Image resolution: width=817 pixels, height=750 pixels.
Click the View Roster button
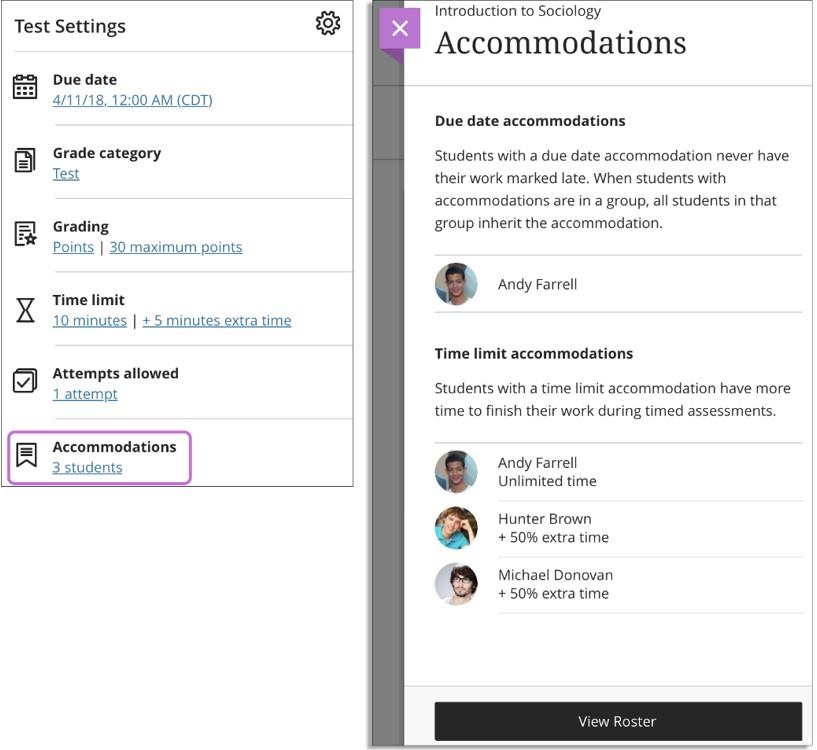618,721
